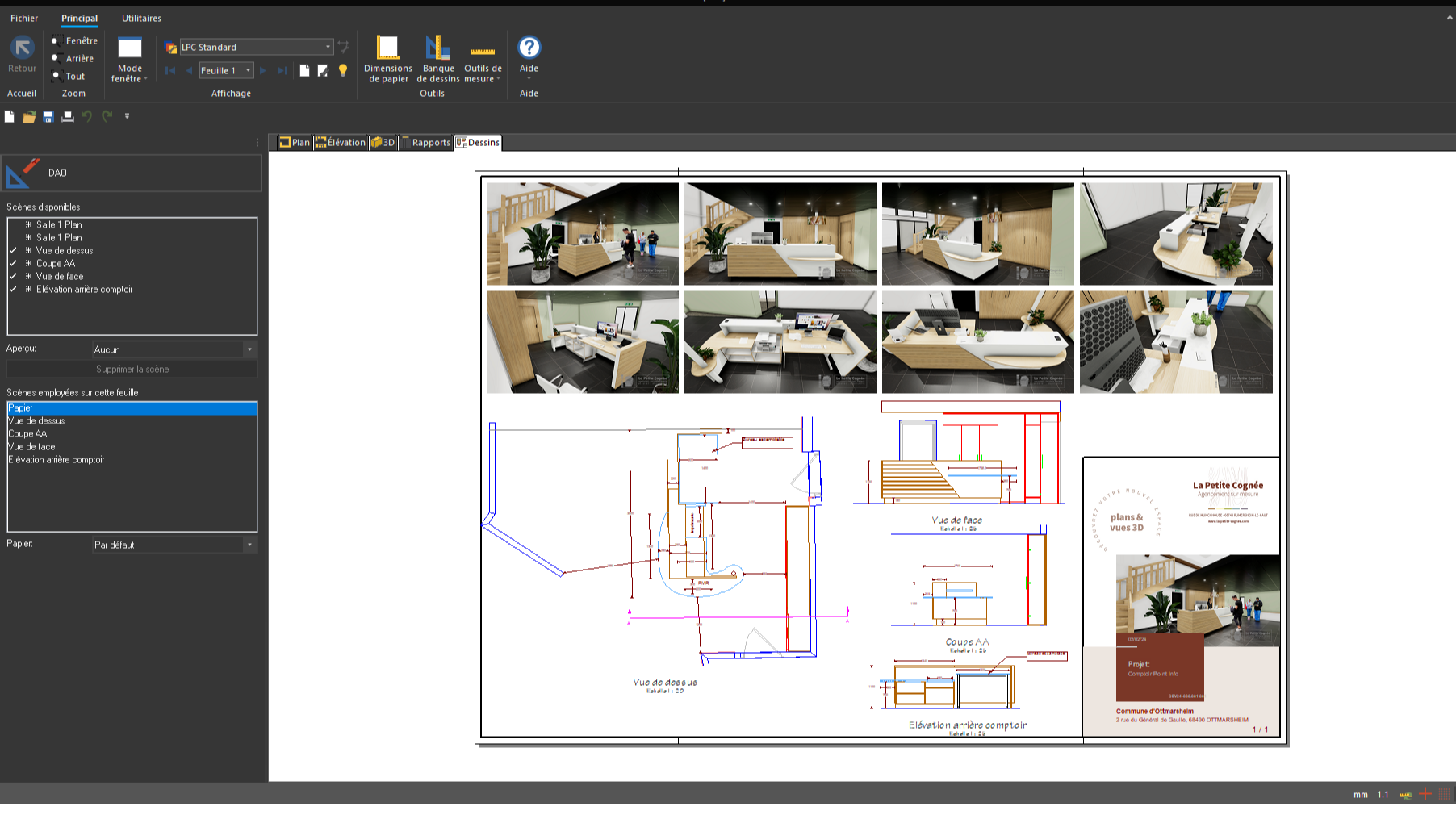Viewport: 1456px width, 819px height.
Task: Open the Dimensions de papier tool
Action: click(x=387, y=48)
